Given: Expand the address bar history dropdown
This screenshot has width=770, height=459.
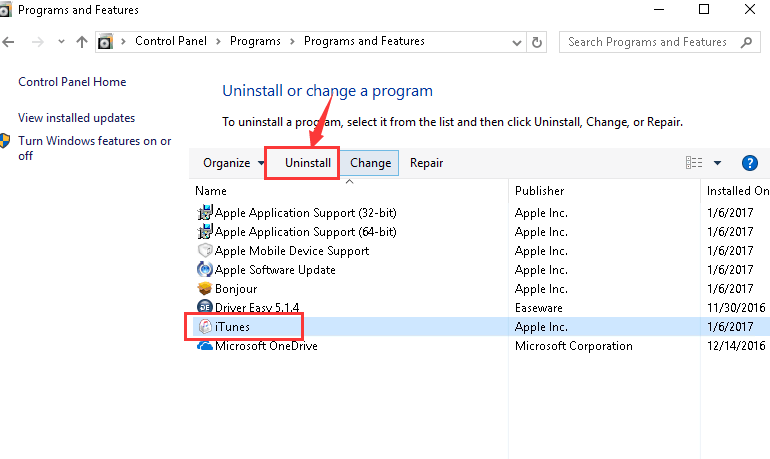Looking at the screenshot, I should coord(517,42).
